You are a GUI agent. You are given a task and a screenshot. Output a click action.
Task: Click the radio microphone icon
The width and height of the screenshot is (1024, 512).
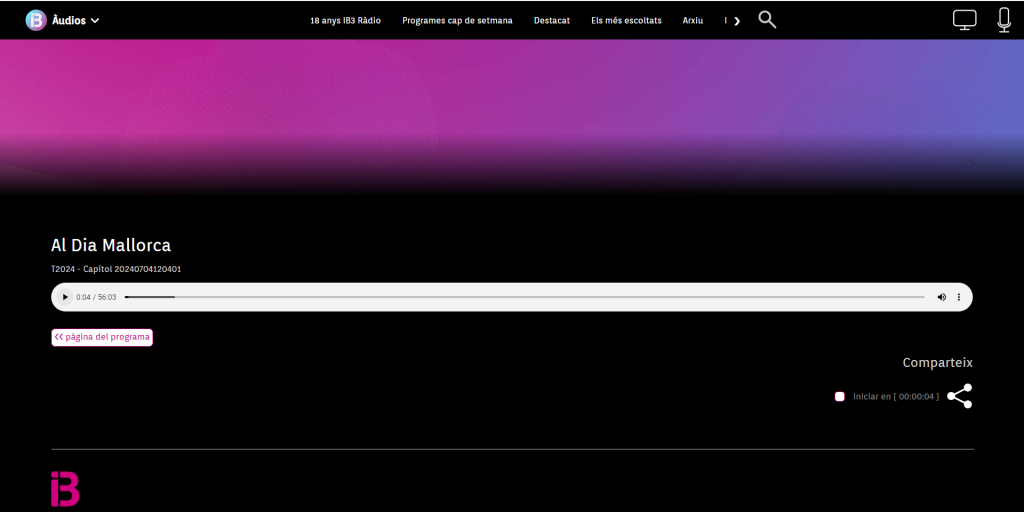click(x=1004, y=20)
